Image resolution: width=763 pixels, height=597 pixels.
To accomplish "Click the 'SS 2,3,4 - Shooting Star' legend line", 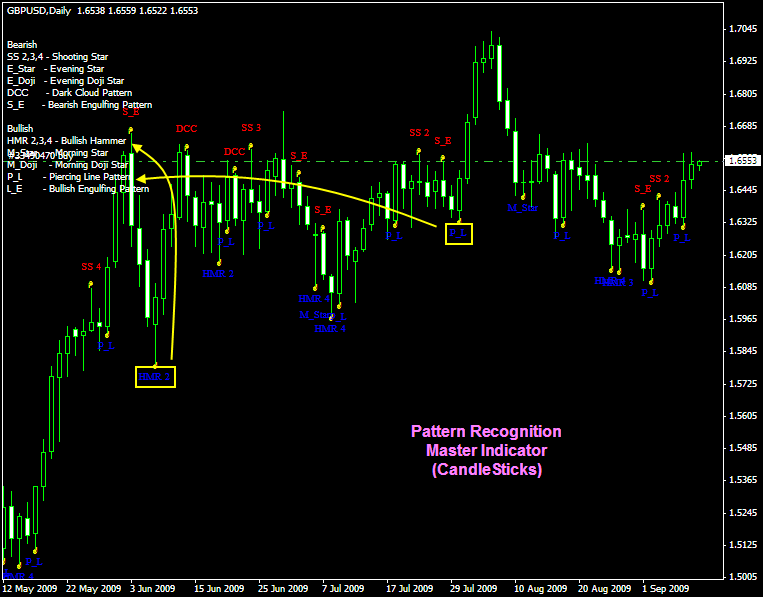I will pyautogui.click(x=57, y=57).
